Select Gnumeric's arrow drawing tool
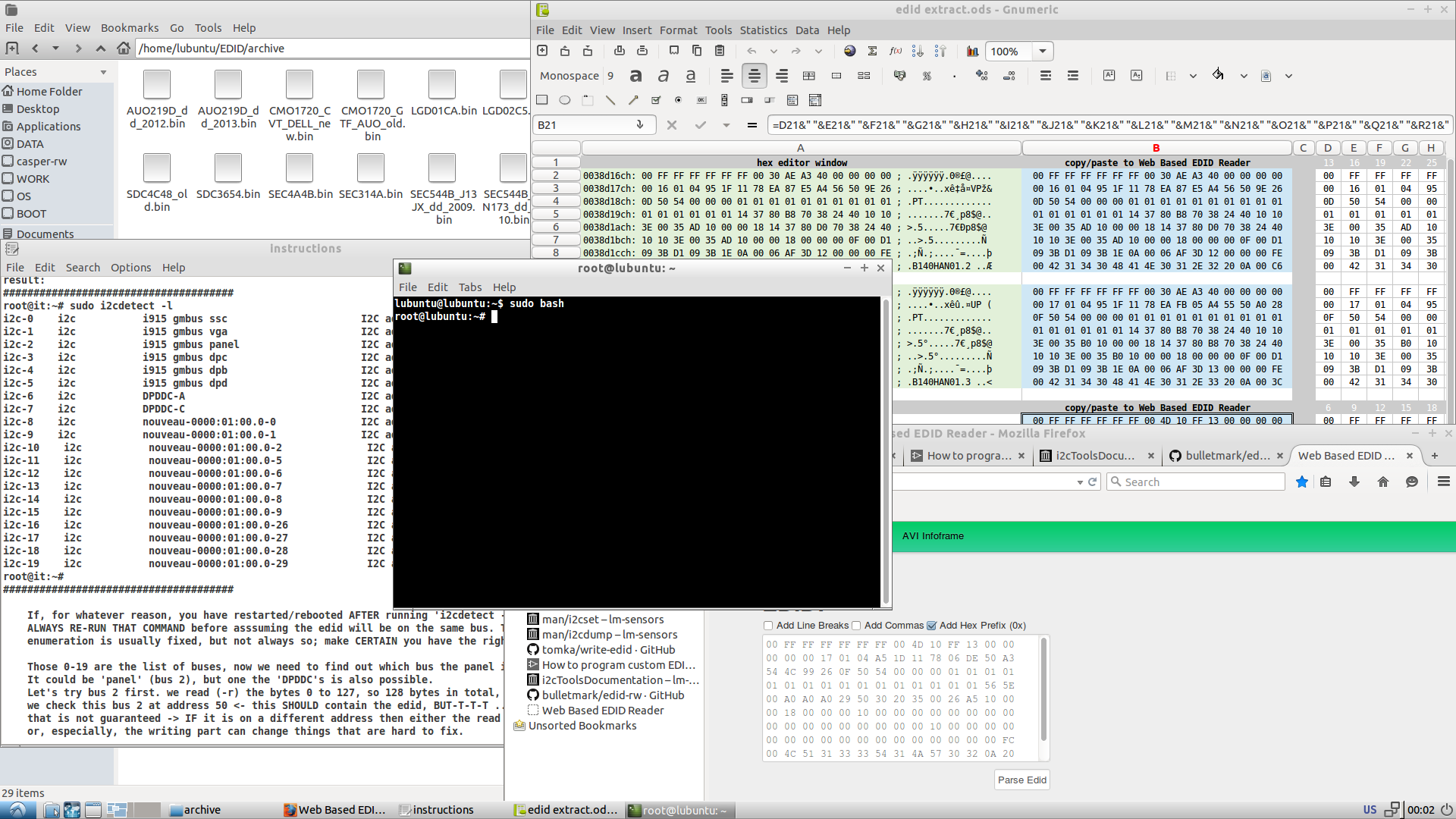 point(633,99)
